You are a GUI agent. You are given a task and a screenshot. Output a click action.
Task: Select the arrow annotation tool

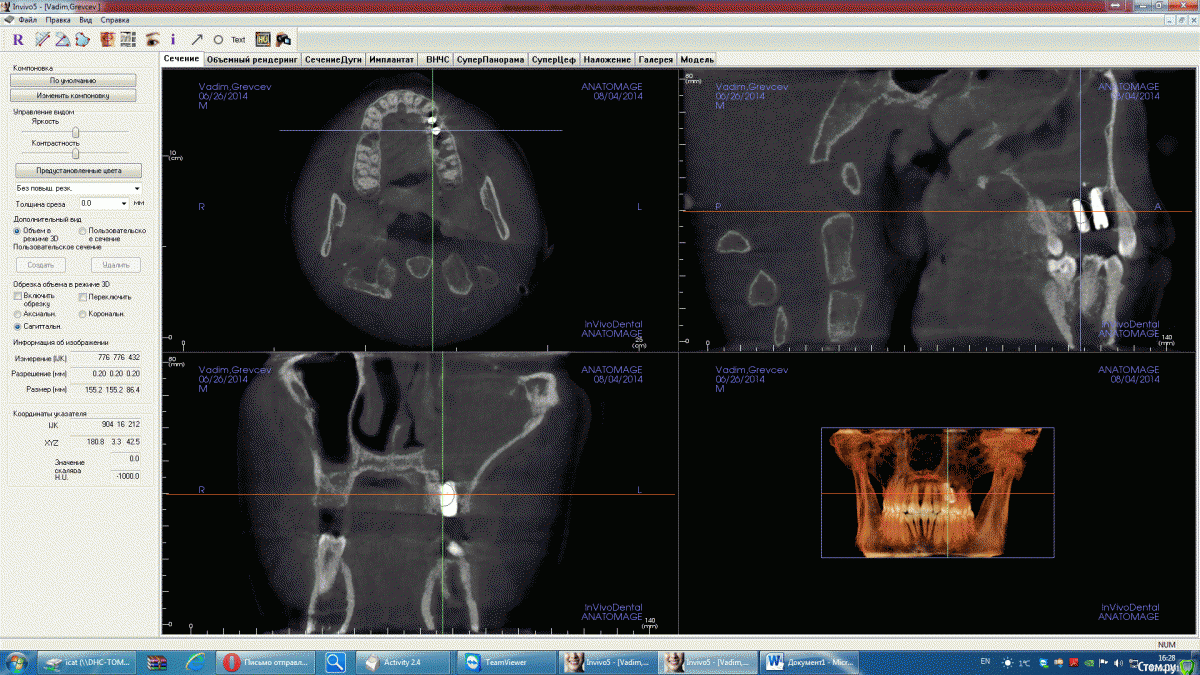coord(196,40)
